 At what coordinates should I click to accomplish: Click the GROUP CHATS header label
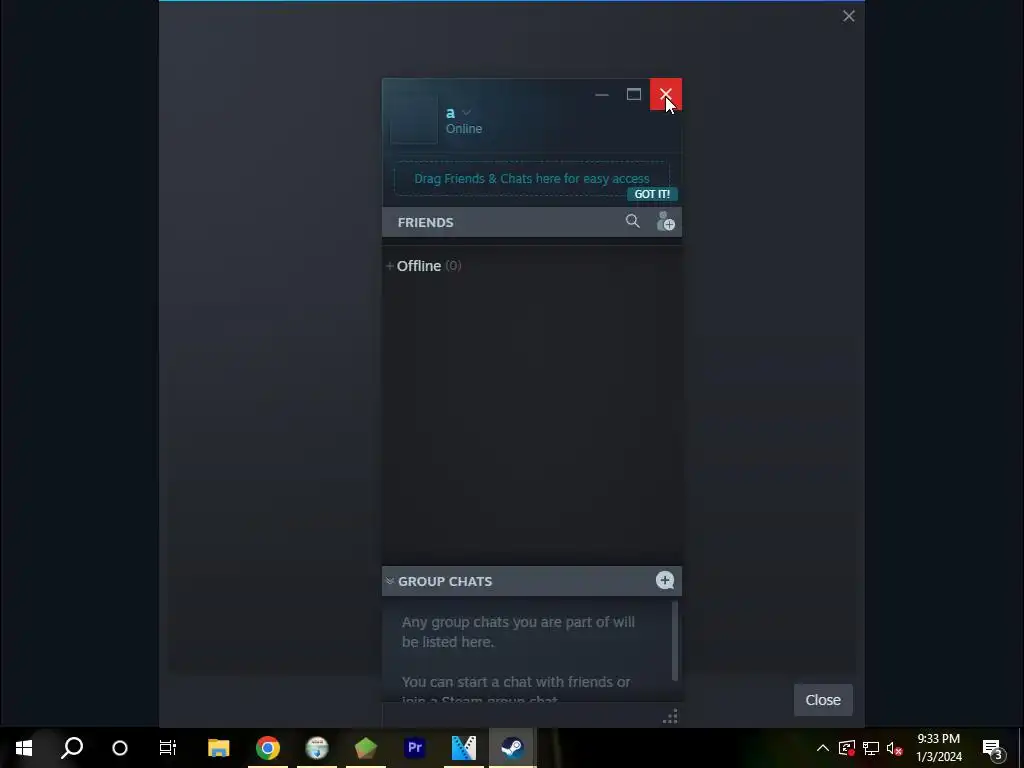445,581
